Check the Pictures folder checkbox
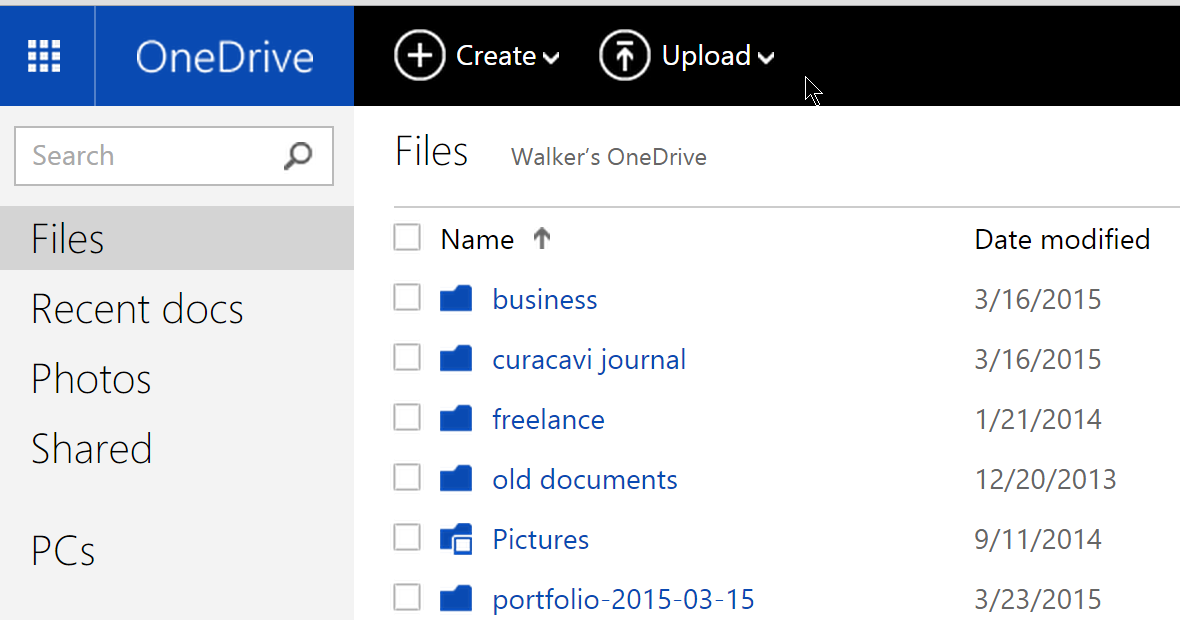This screenshot has height=620, width=1180. pos(407,537)
